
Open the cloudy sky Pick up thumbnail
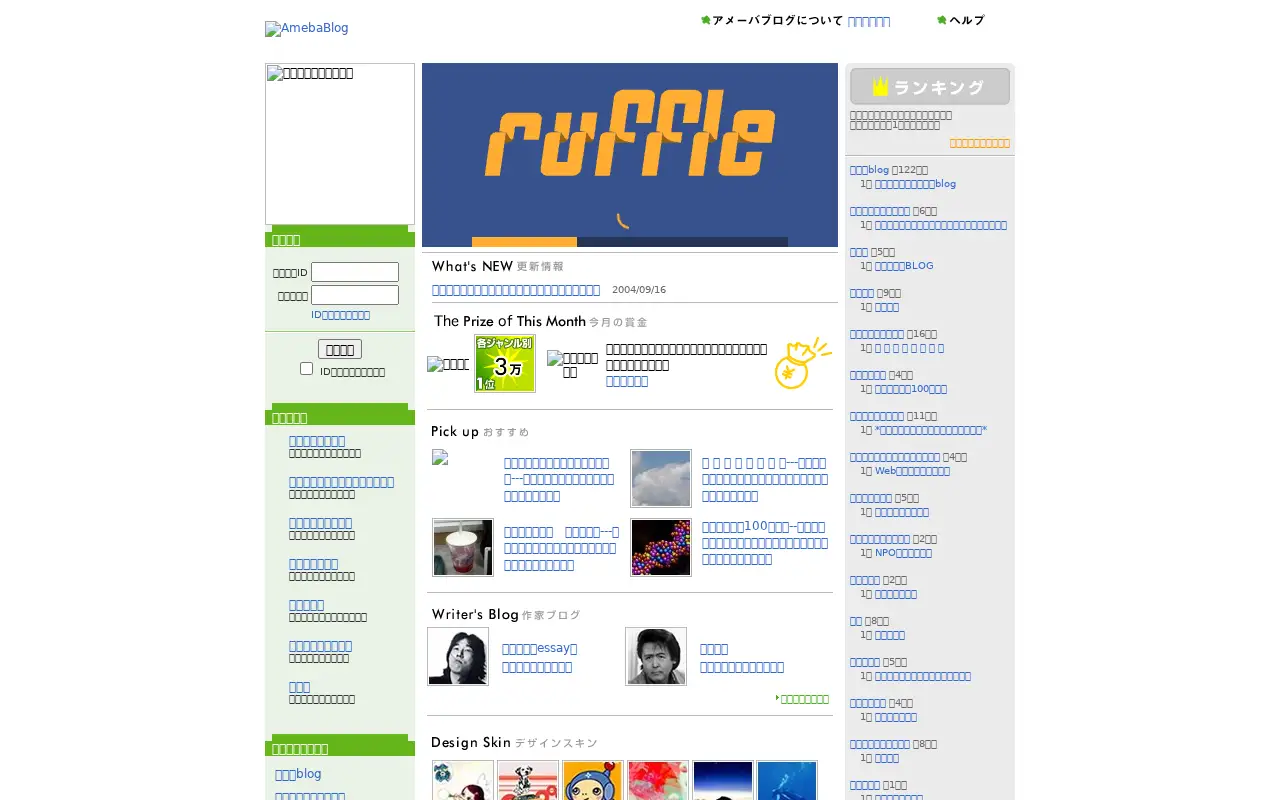coord(661,478)
